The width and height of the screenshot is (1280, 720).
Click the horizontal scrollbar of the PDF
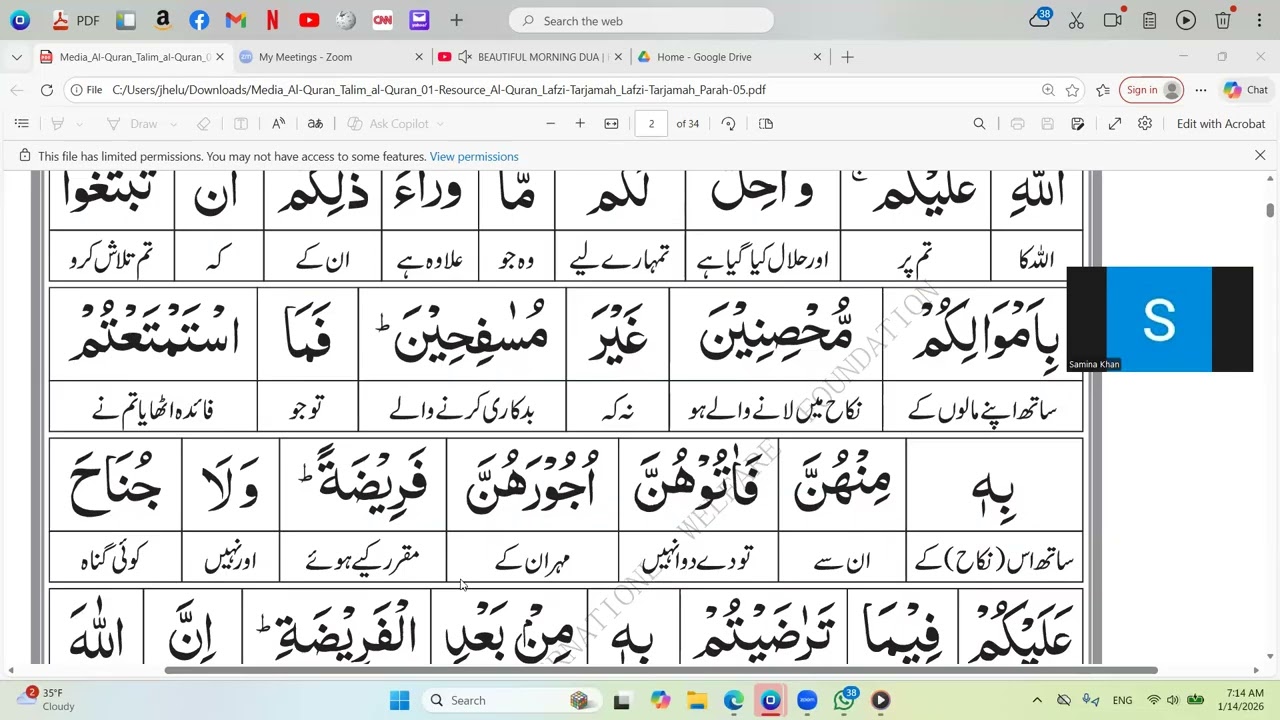[661, 670]
